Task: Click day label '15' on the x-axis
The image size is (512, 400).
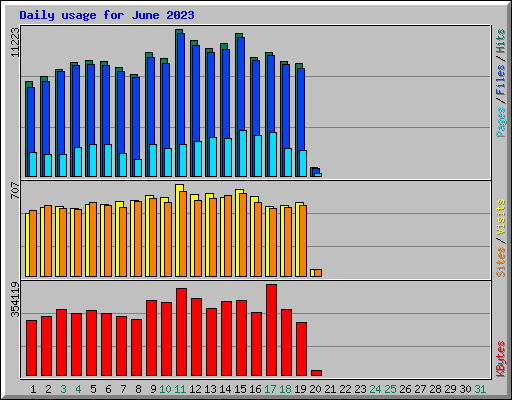Action: point(240,389)
